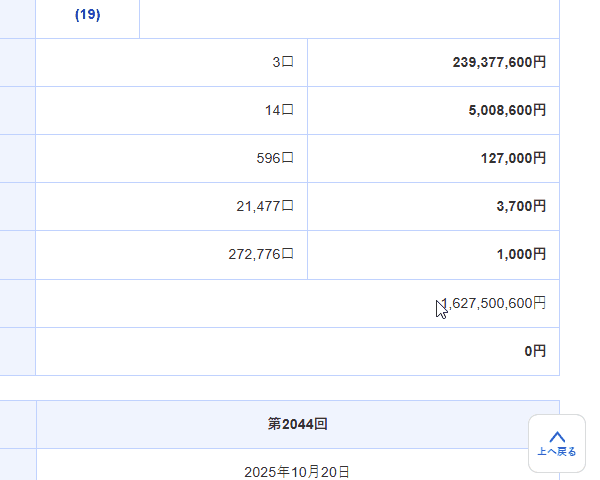Click the bonus number (19) link
This screenshot has height=480, width=600.
point(87,15)
